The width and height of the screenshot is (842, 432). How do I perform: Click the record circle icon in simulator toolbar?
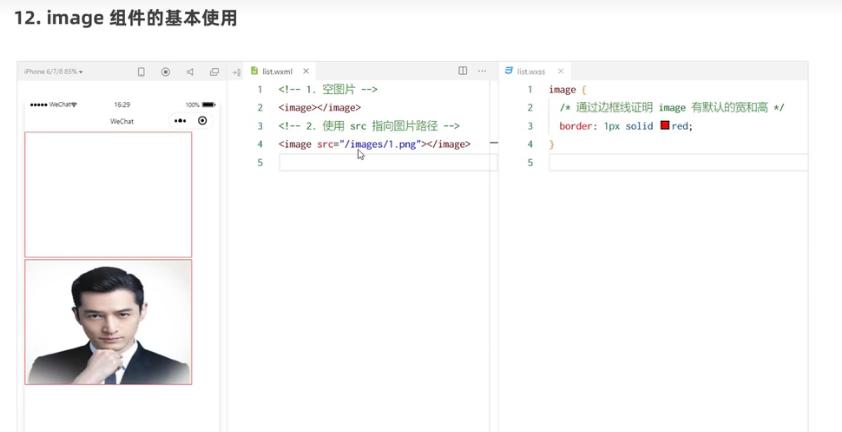click(165, 71)
